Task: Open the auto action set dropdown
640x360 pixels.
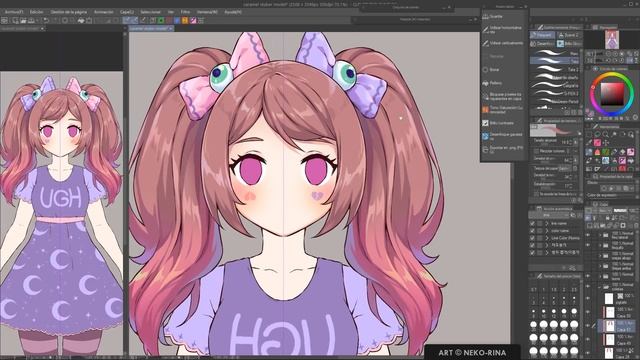Action: (549, 215)
